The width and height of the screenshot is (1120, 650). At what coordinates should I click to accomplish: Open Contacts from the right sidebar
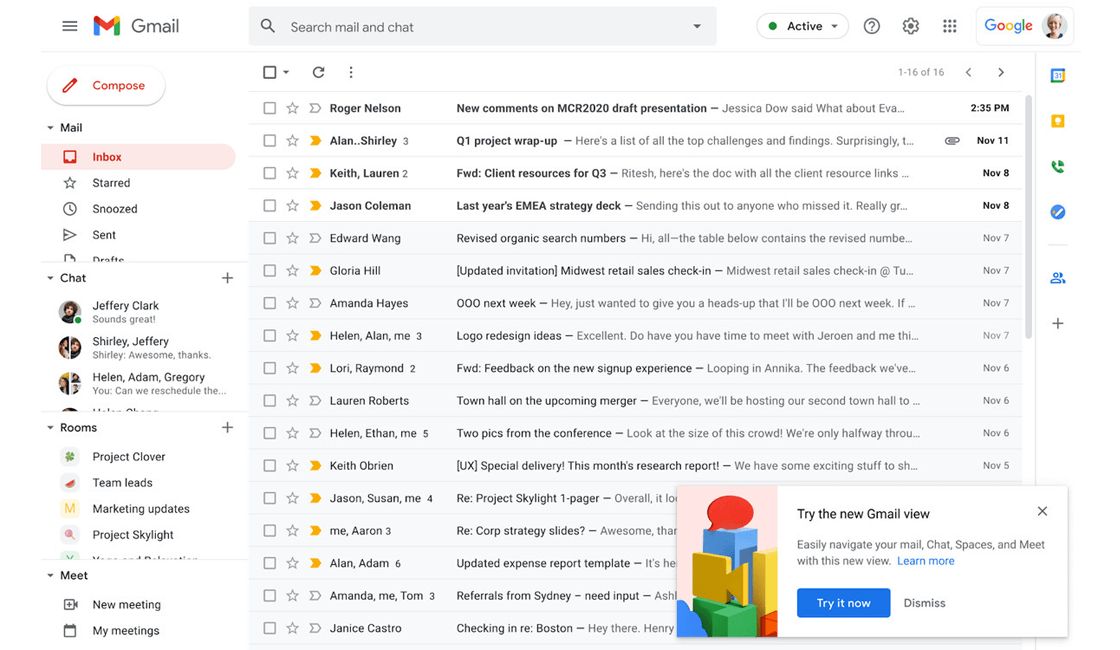[x=1057, y=277]
